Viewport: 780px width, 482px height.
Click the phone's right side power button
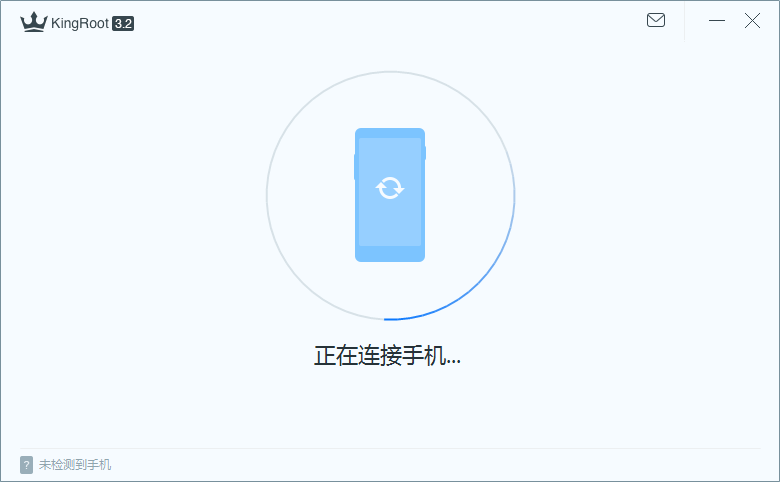coord(425,153)
